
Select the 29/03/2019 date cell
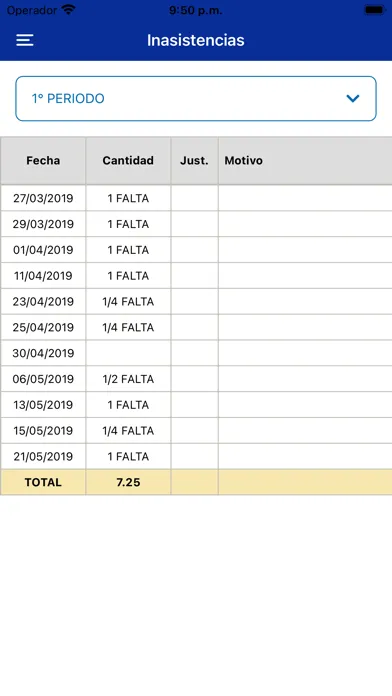point(43,224)
